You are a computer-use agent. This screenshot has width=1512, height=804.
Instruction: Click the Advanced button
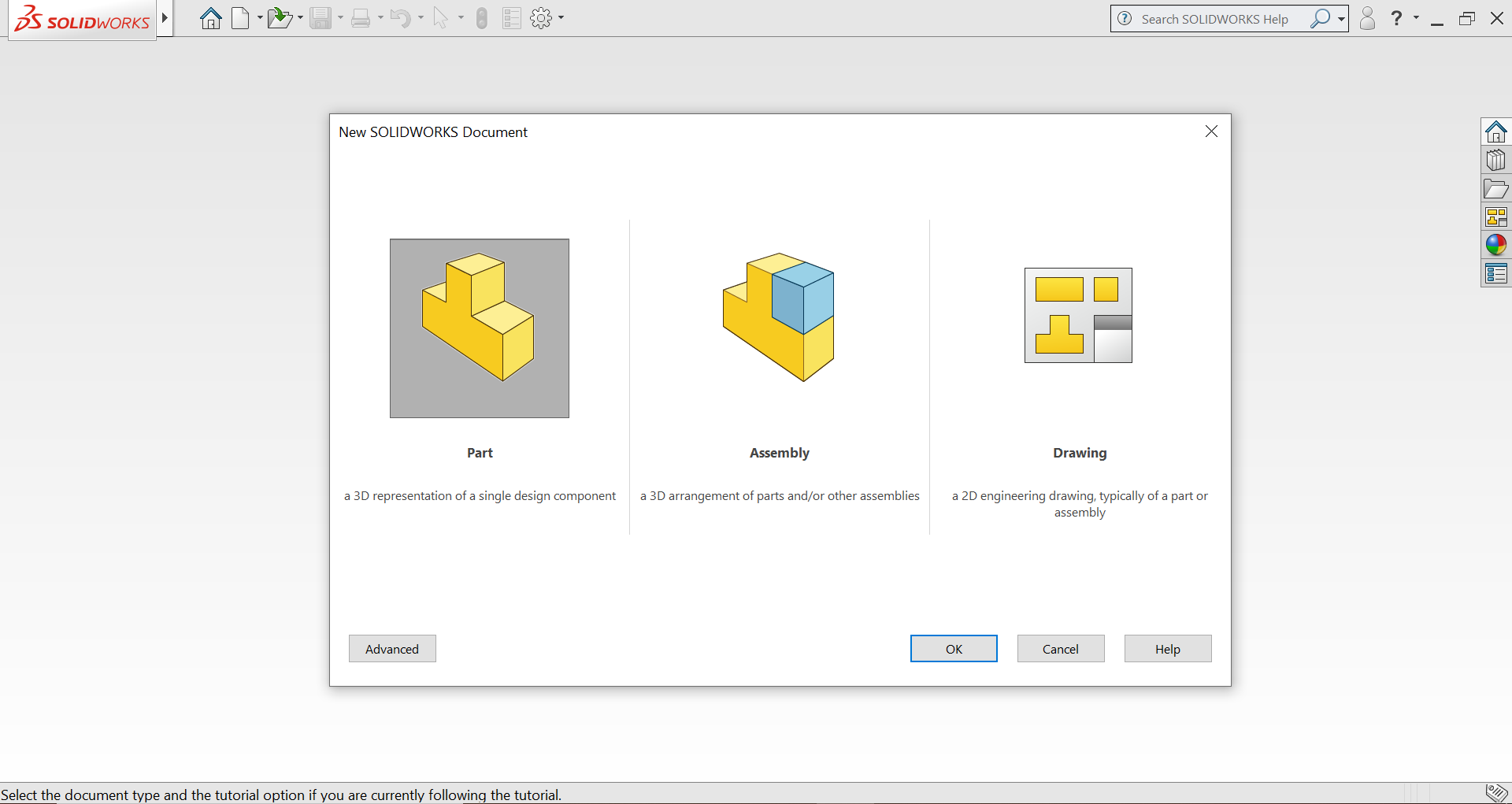[x=391, y=648]
